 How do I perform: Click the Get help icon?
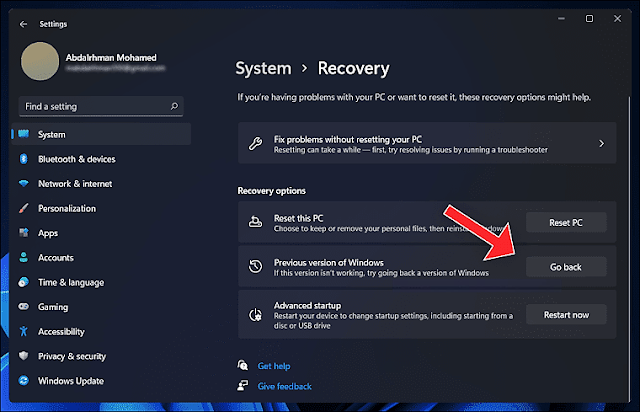[x=243, y=365]
